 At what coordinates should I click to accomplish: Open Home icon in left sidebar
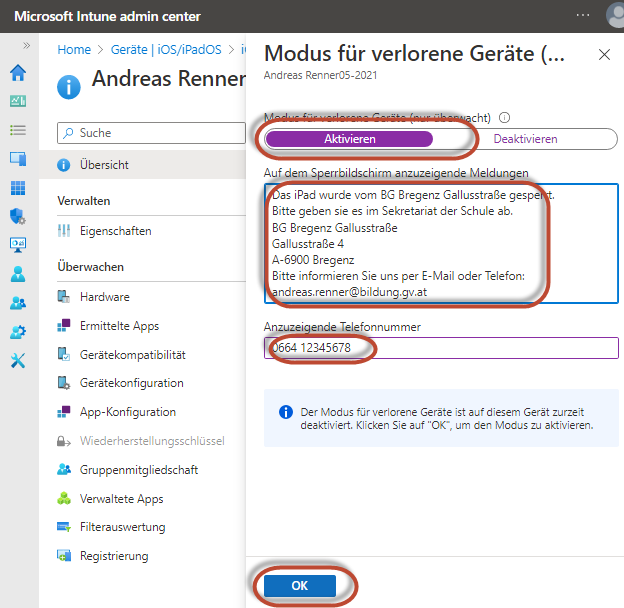coord(18,73)
